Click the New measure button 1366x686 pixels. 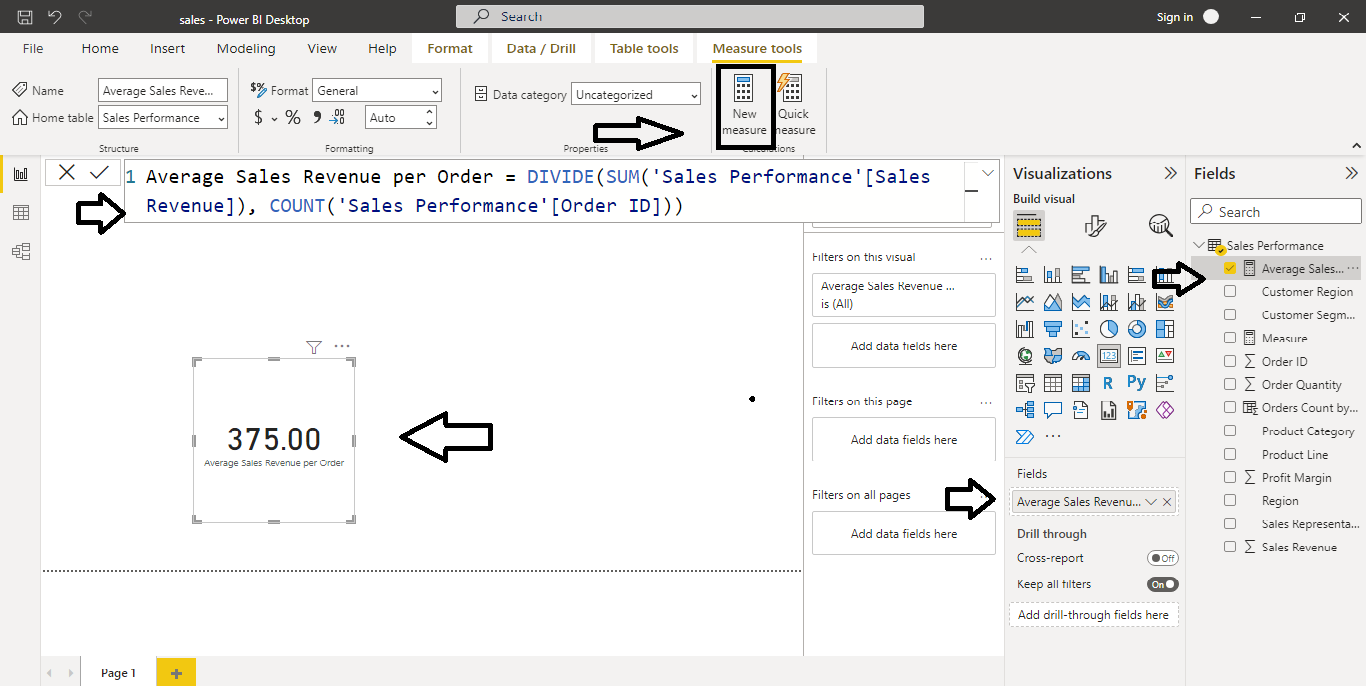point(744,105)
